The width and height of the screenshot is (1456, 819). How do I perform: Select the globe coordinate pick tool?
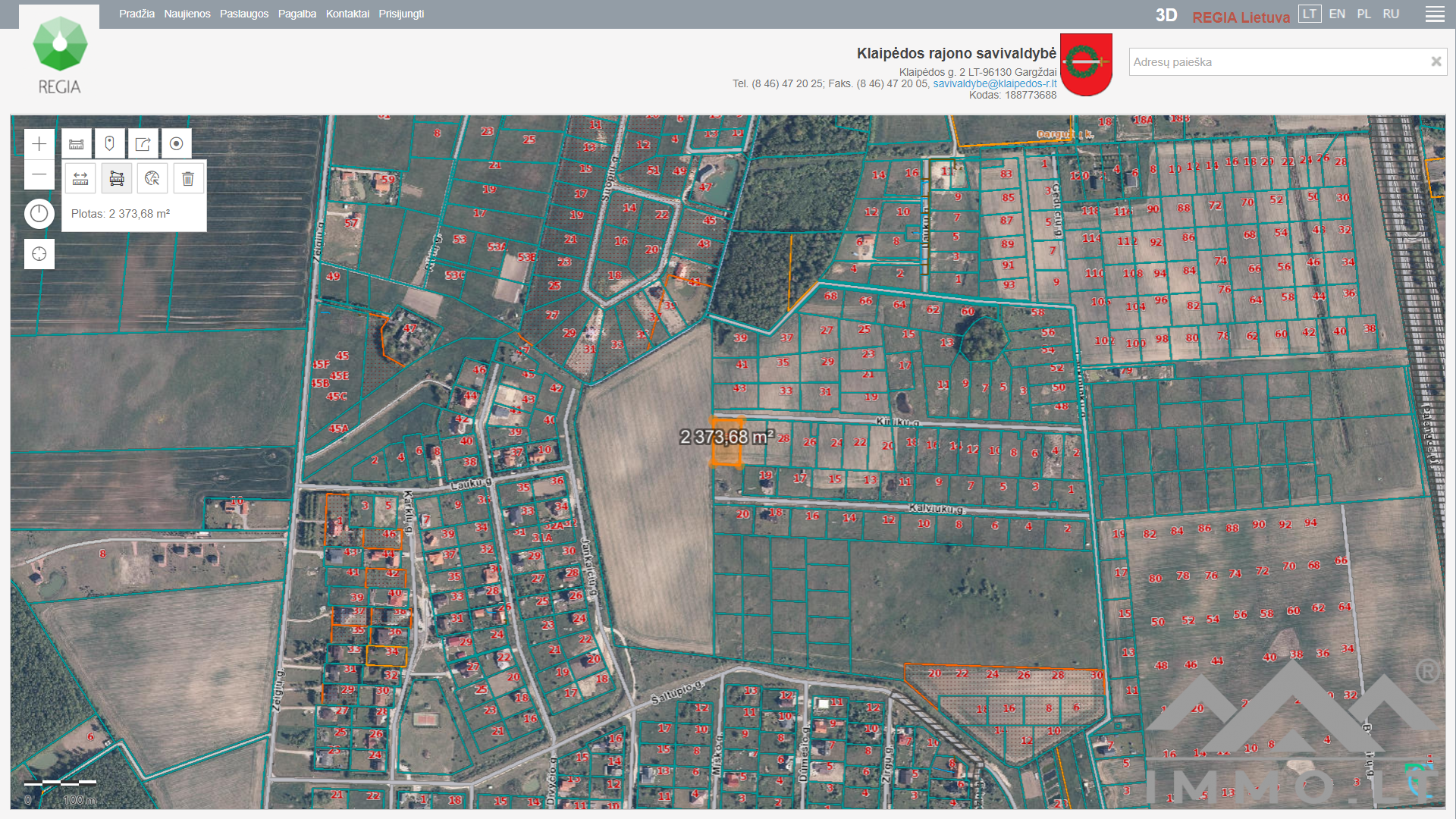(152, 178)
